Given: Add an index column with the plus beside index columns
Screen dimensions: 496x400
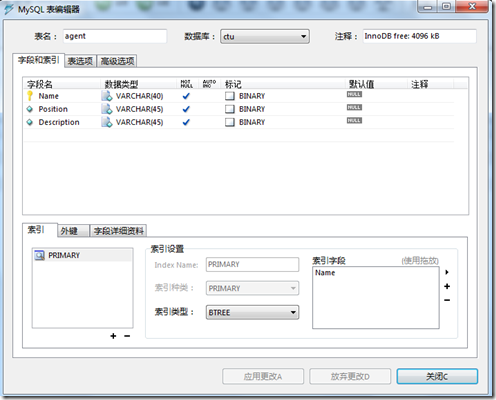Looking at the screenshot, I should click(x=447, y=286).
